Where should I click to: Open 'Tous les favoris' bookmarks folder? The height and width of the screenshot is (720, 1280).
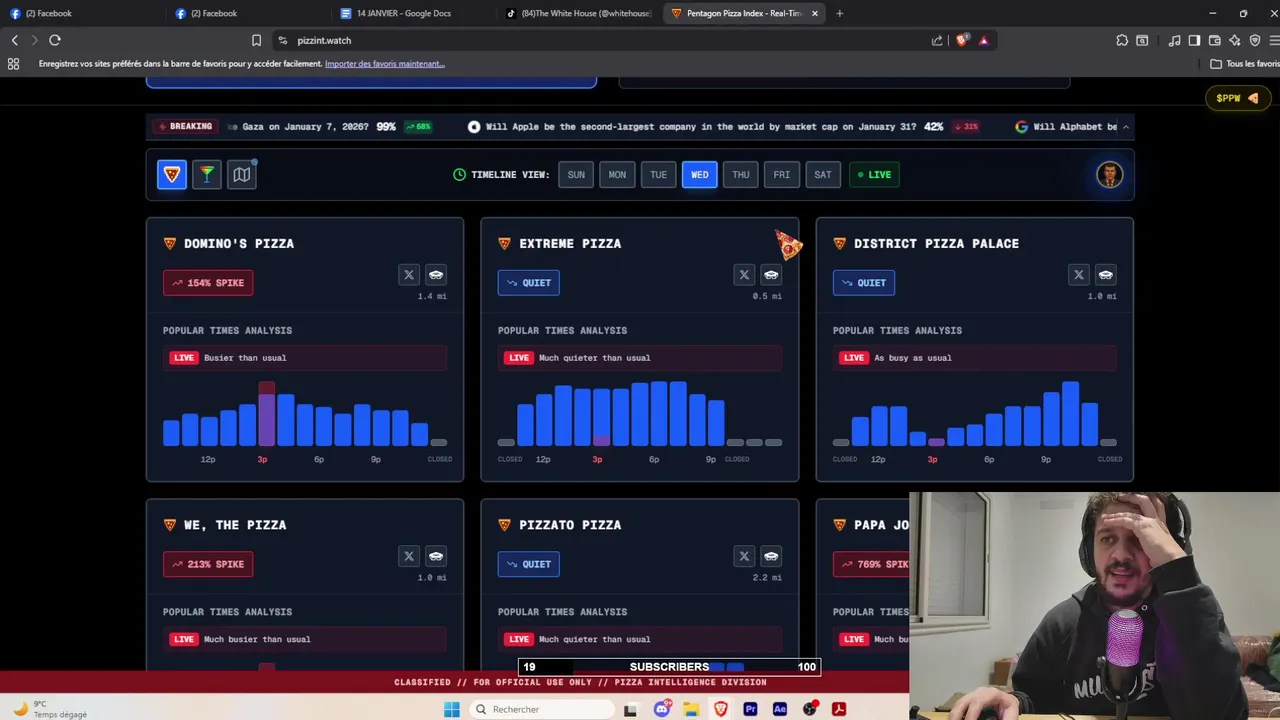(1245, 64)
